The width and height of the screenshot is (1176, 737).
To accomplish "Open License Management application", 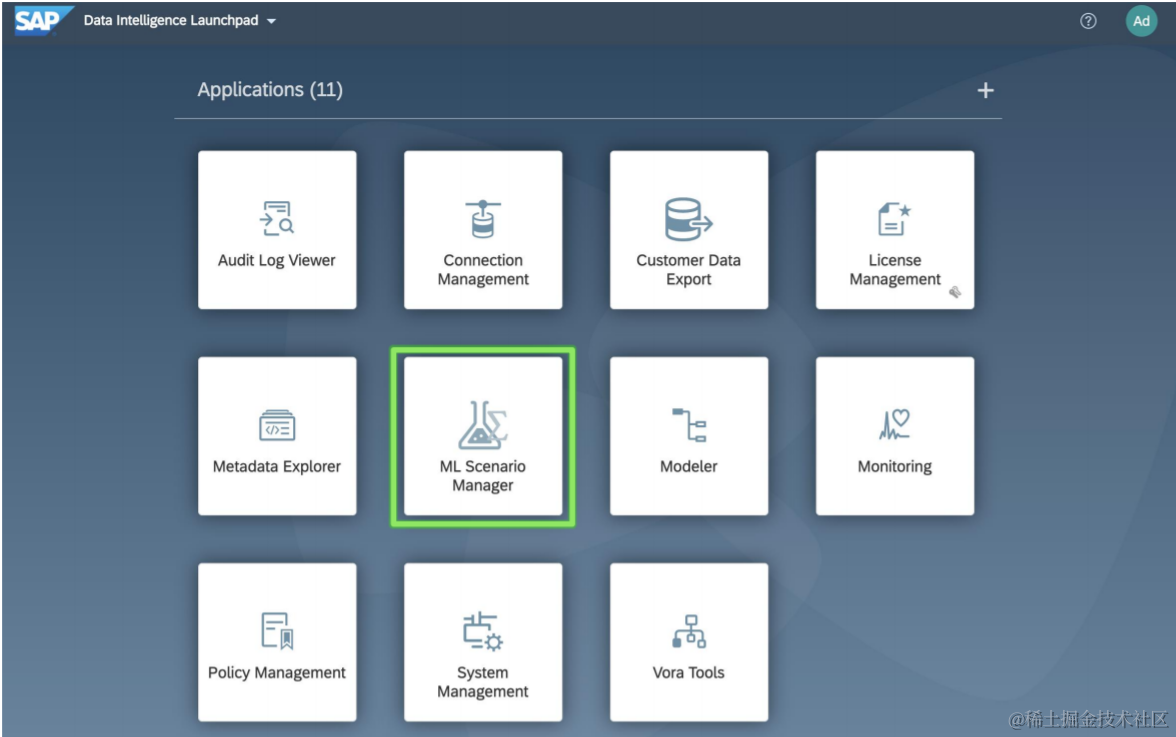I will (x=895, y=230).
